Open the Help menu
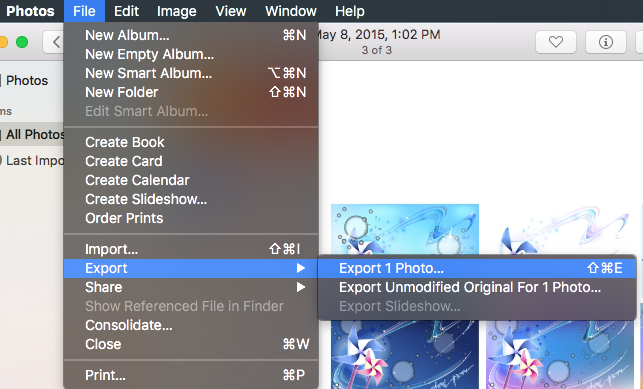 click(349, 11)
